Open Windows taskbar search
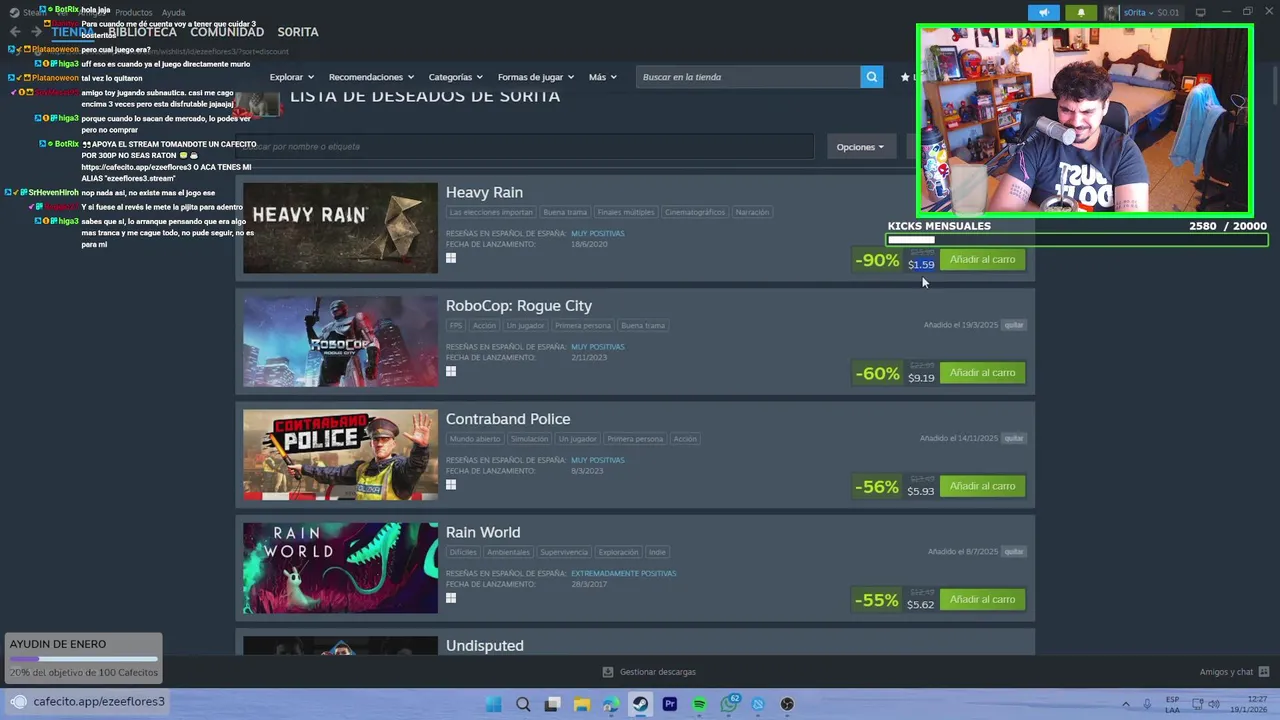Image resolution: width=1280 pixels, height=720 pixels. point(523,704)
